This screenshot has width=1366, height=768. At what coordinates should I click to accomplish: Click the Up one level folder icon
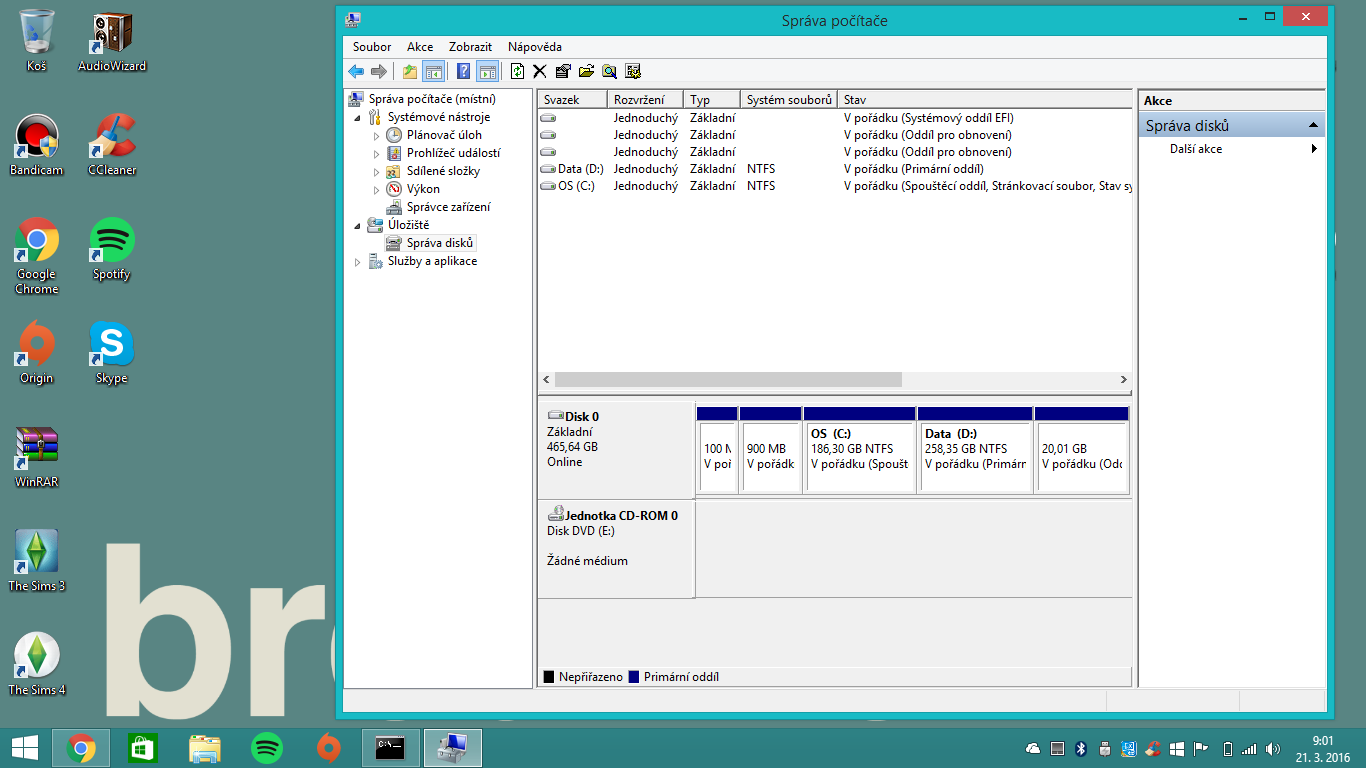(409, 71)
